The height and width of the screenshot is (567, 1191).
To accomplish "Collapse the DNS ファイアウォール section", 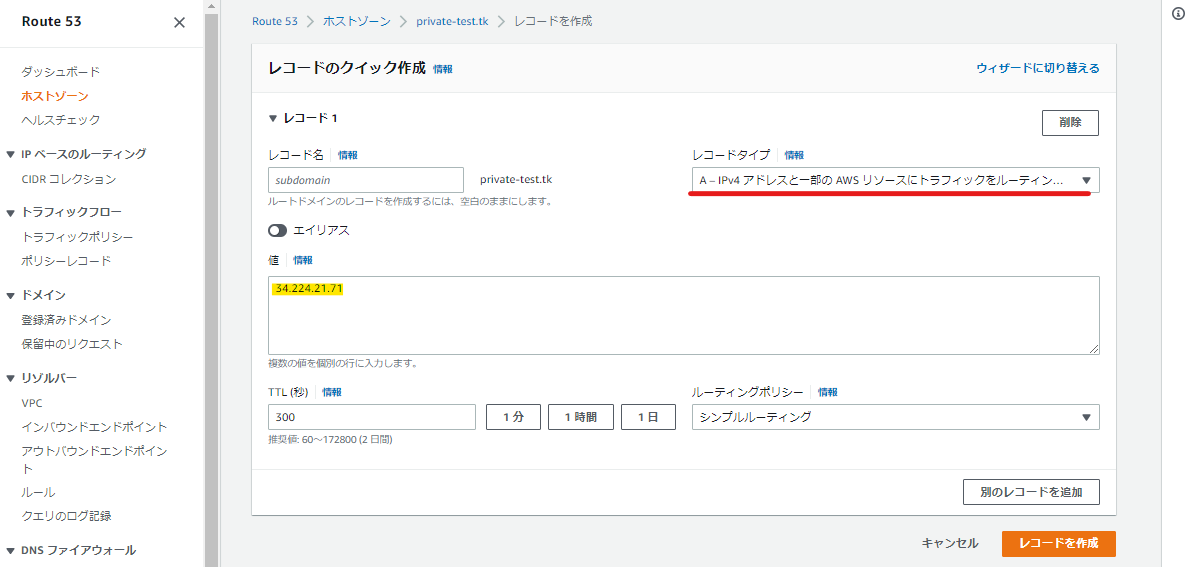I will pos(11,550).
